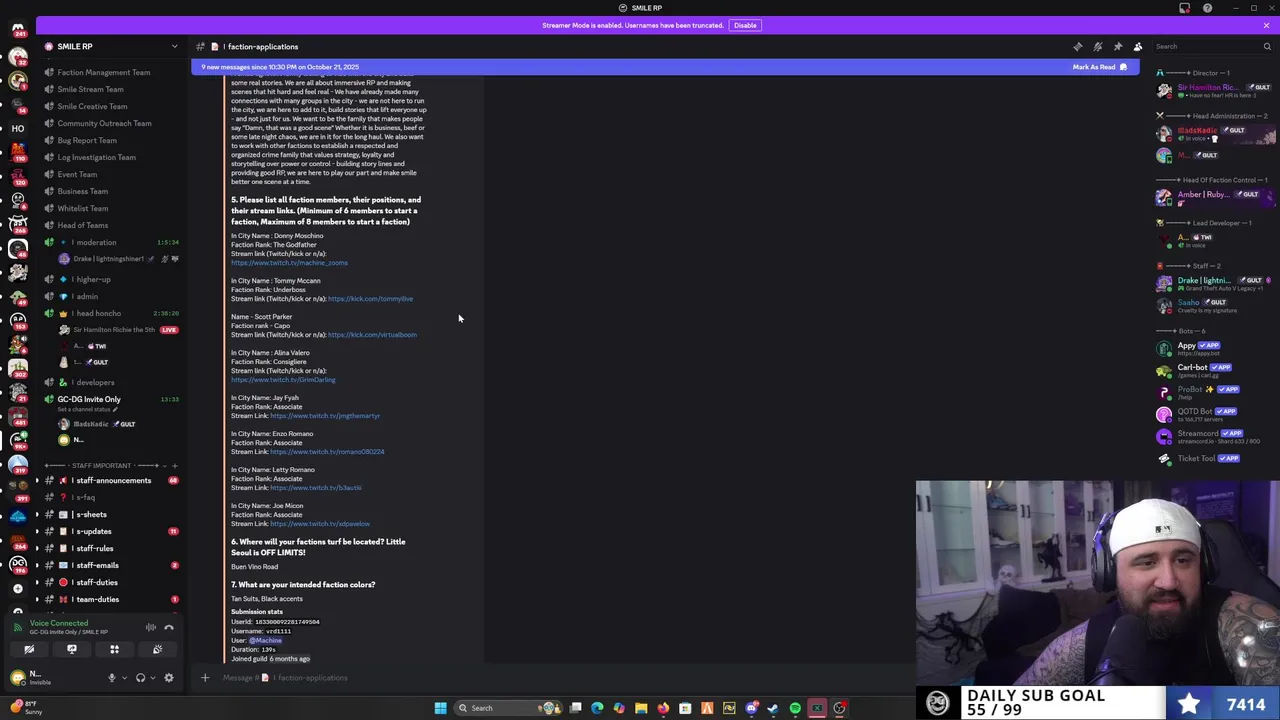Open soundboard in voice panel

coord(157,650)
